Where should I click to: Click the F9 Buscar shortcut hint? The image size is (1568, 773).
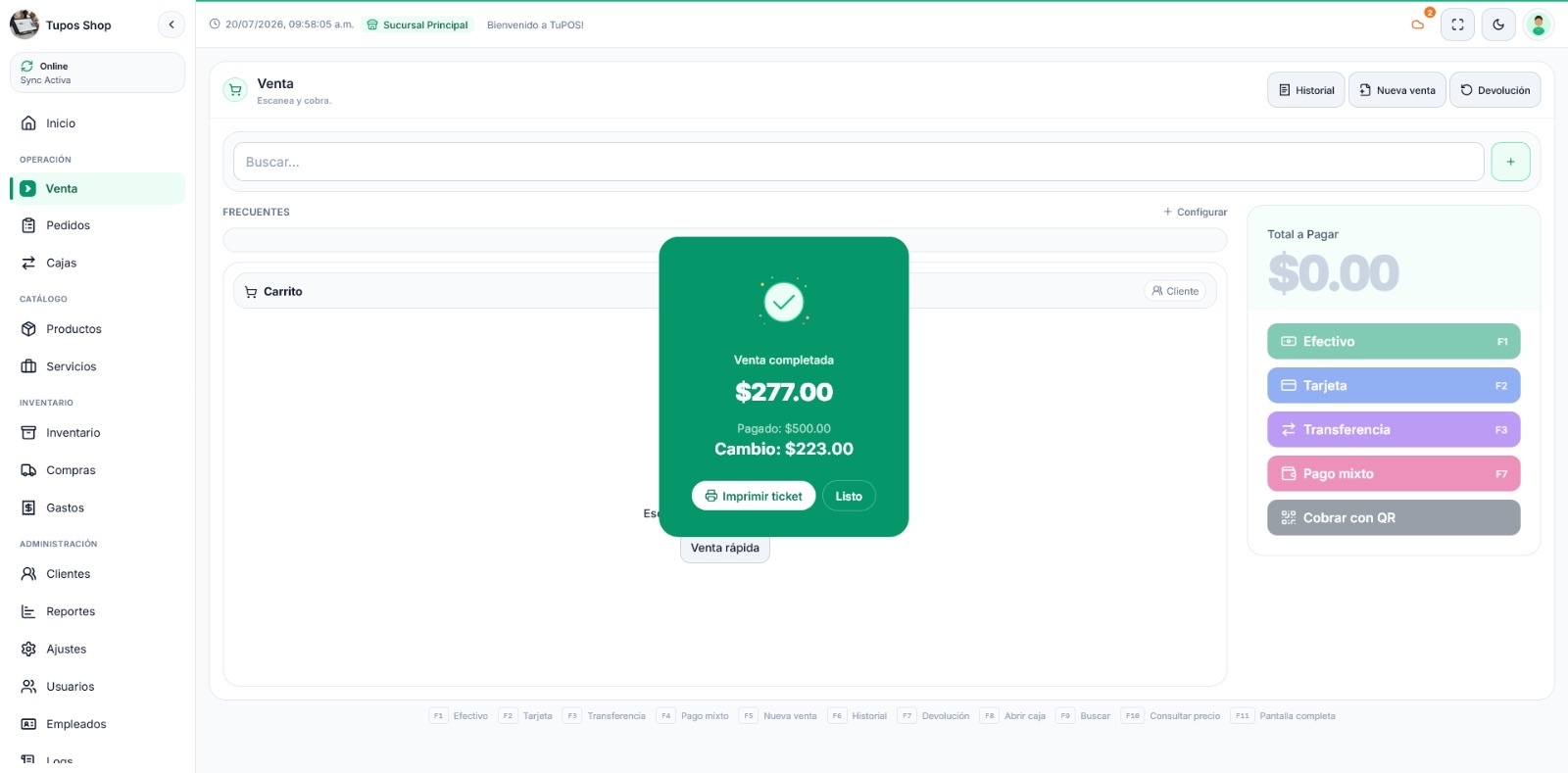1083,716
